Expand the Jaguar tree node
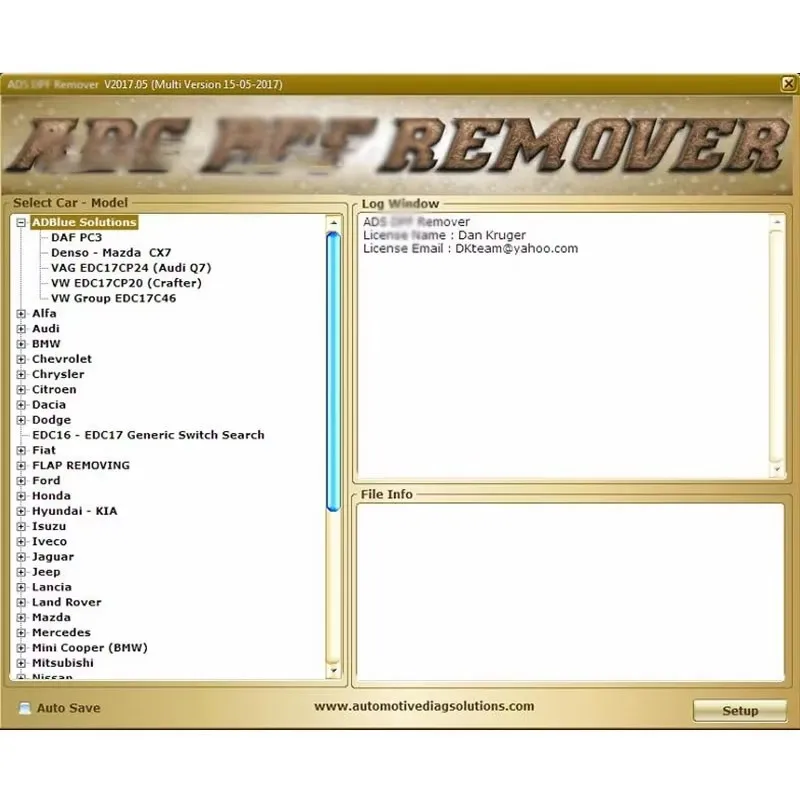The width and height of the screenshot is (800, 800). point(21,557)
